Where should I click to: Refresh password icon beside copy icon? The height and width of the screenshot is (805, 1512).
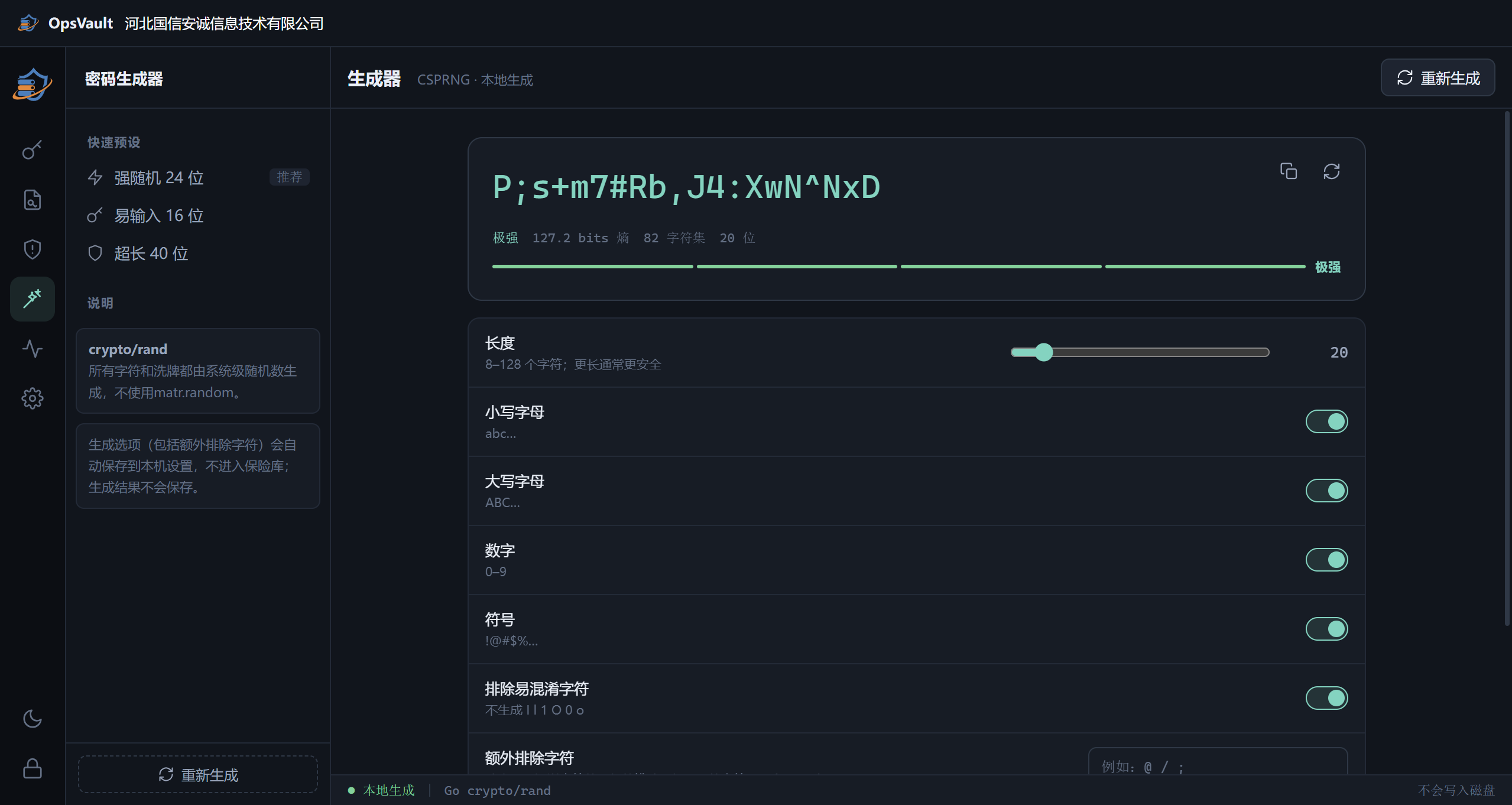click(1332, 171)
